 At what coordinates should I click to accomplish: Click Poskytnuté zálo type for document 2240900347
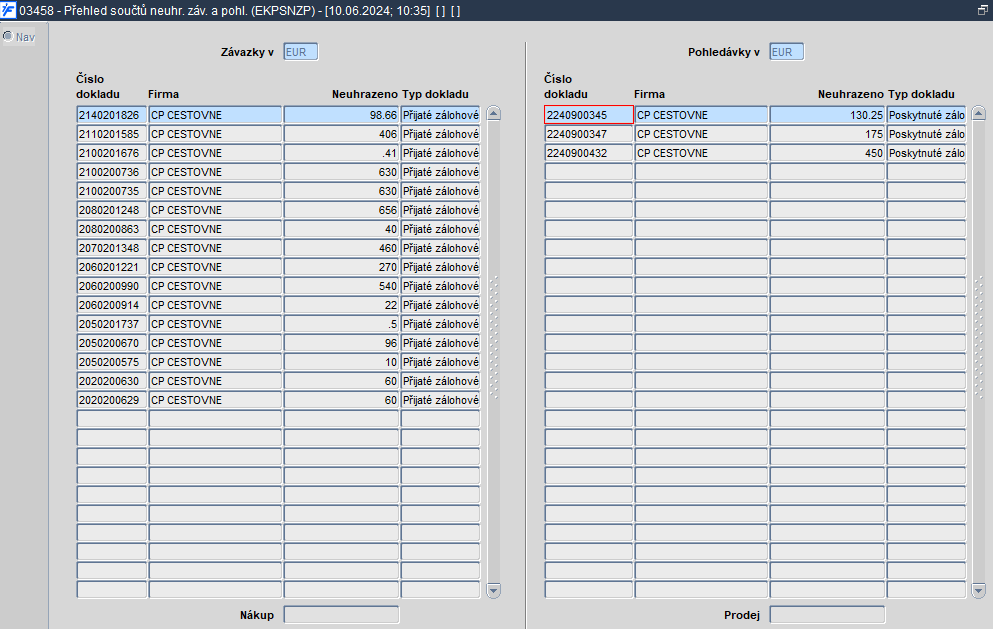tap(927, 134)
